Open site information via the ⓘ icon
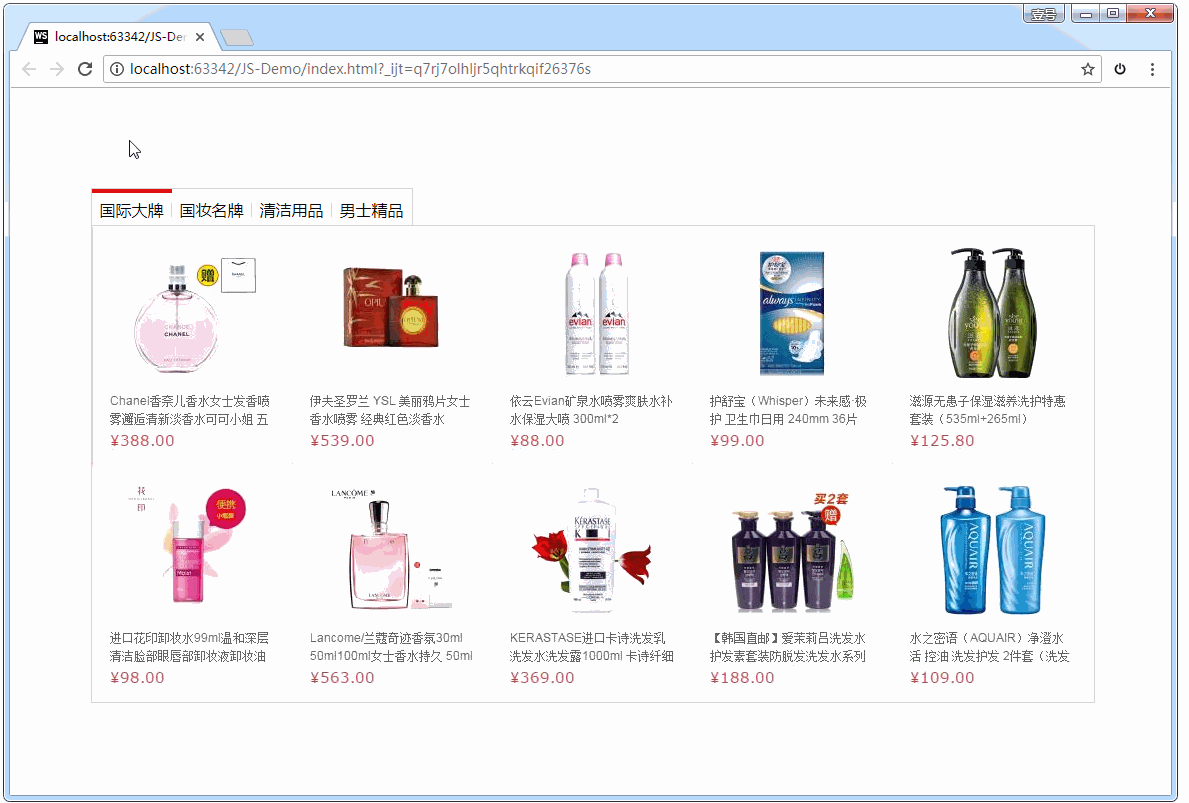 tap(119, 69)
